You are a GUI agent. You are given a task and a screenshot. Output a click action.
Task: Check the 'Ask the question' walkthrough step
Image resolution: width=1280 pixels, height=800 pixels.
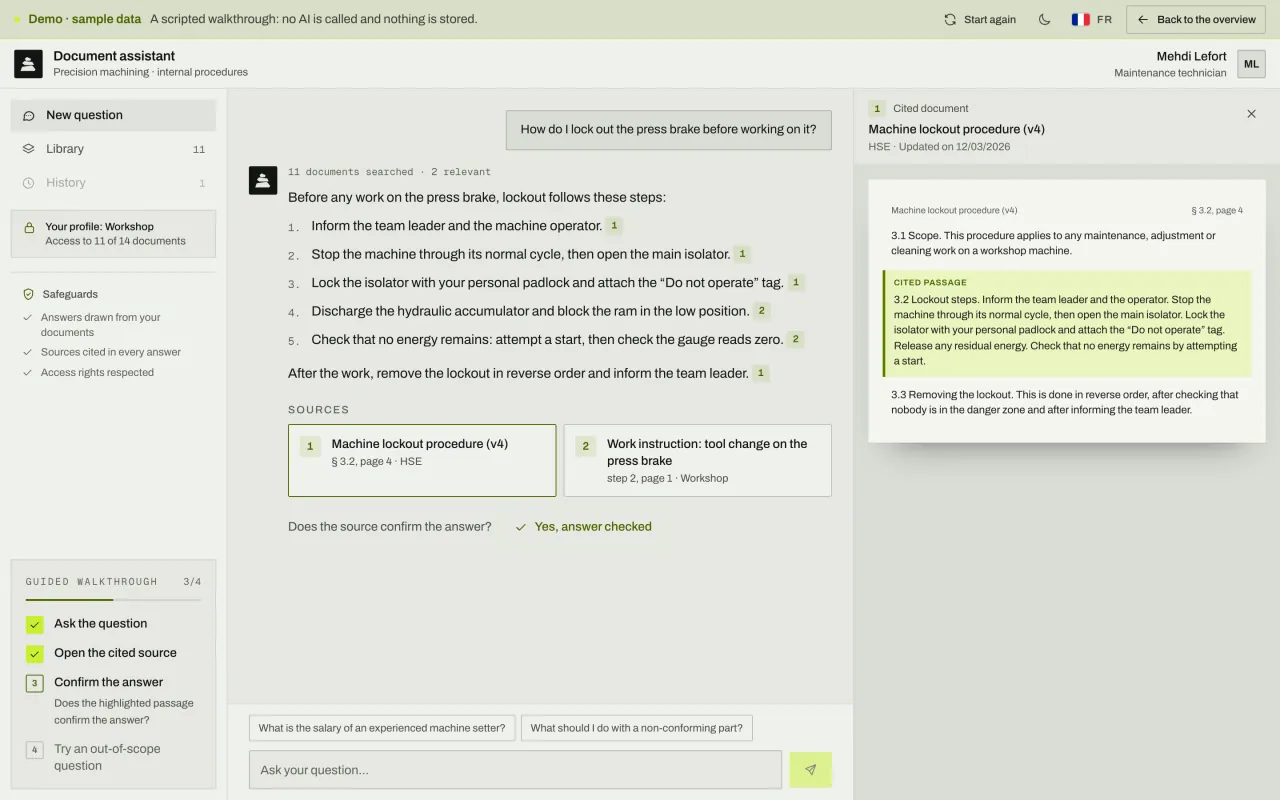pos(35,624)
